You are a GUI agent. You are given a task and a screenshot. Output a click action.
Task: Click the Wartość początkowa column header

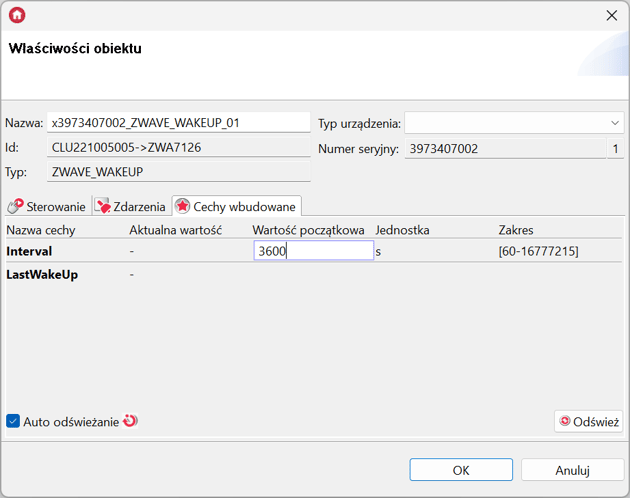click(308, 230)
